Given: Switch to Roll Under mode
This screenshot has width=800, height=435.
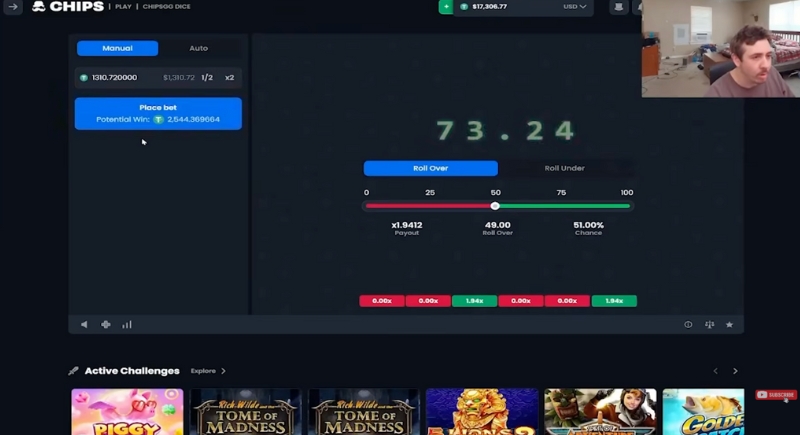Looking at the screenshot, I should coord(564,168).
